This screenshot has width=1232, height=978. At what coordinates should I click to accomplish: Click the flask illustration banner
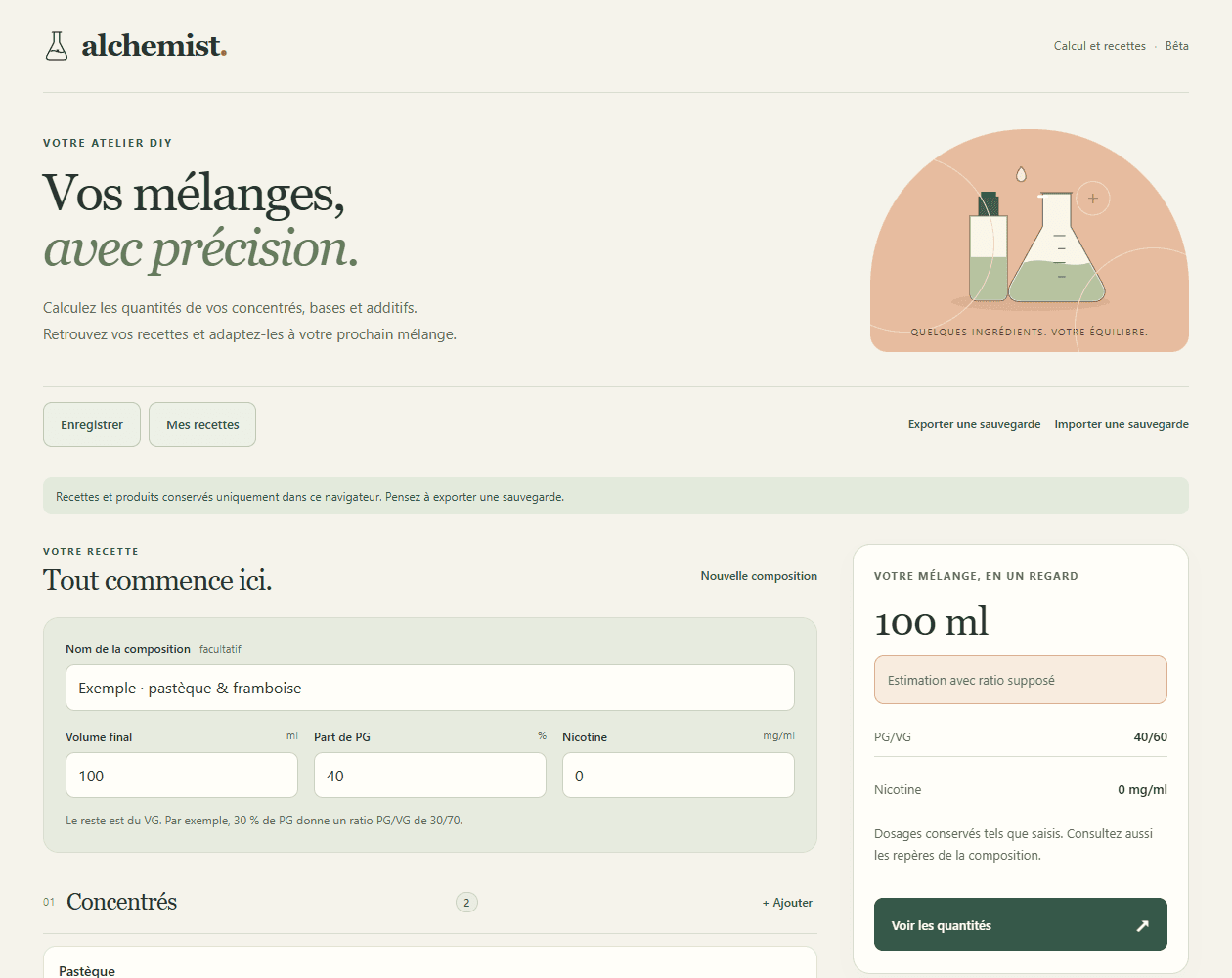click(x=1030, y=241)
